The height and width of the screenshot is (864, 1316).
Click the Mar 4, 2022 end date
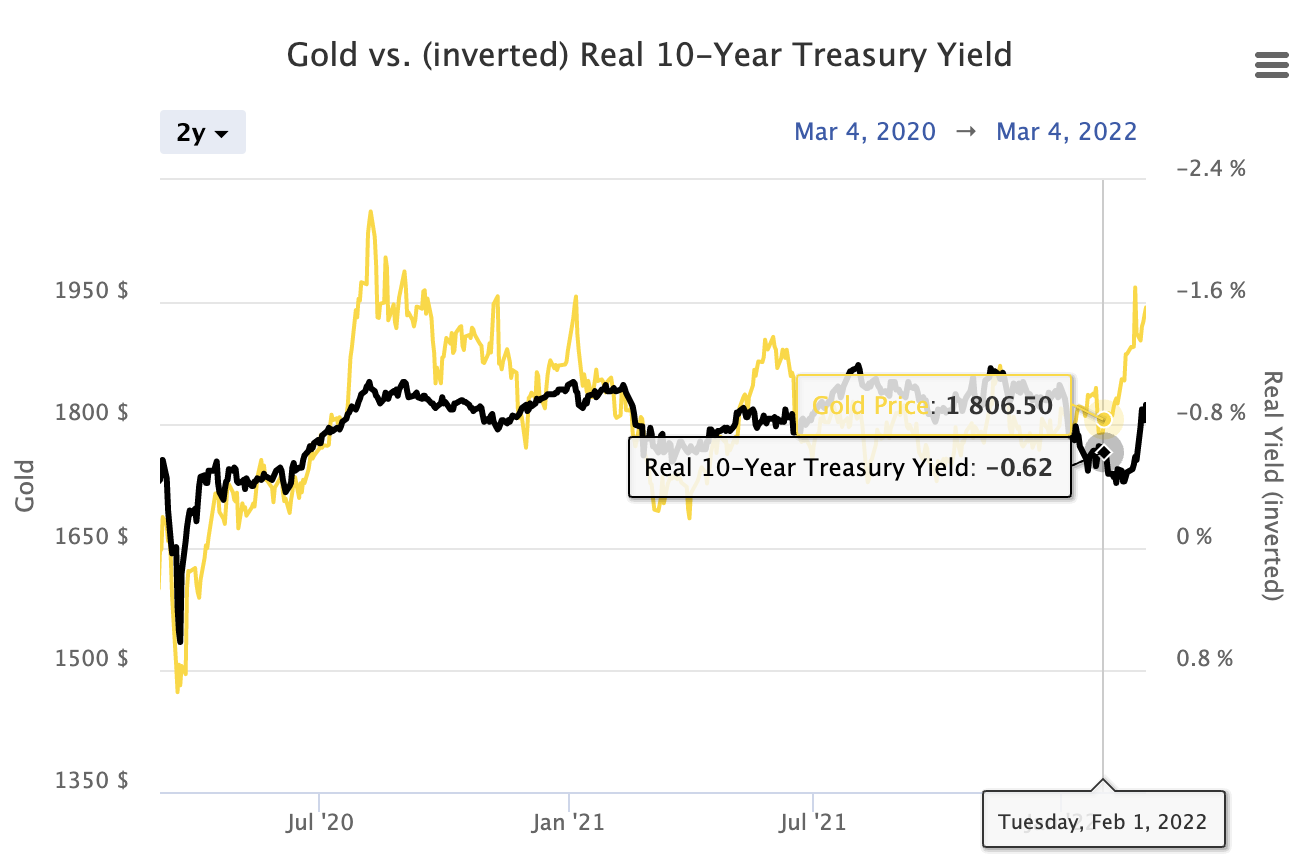click(x=1066, y=132)
